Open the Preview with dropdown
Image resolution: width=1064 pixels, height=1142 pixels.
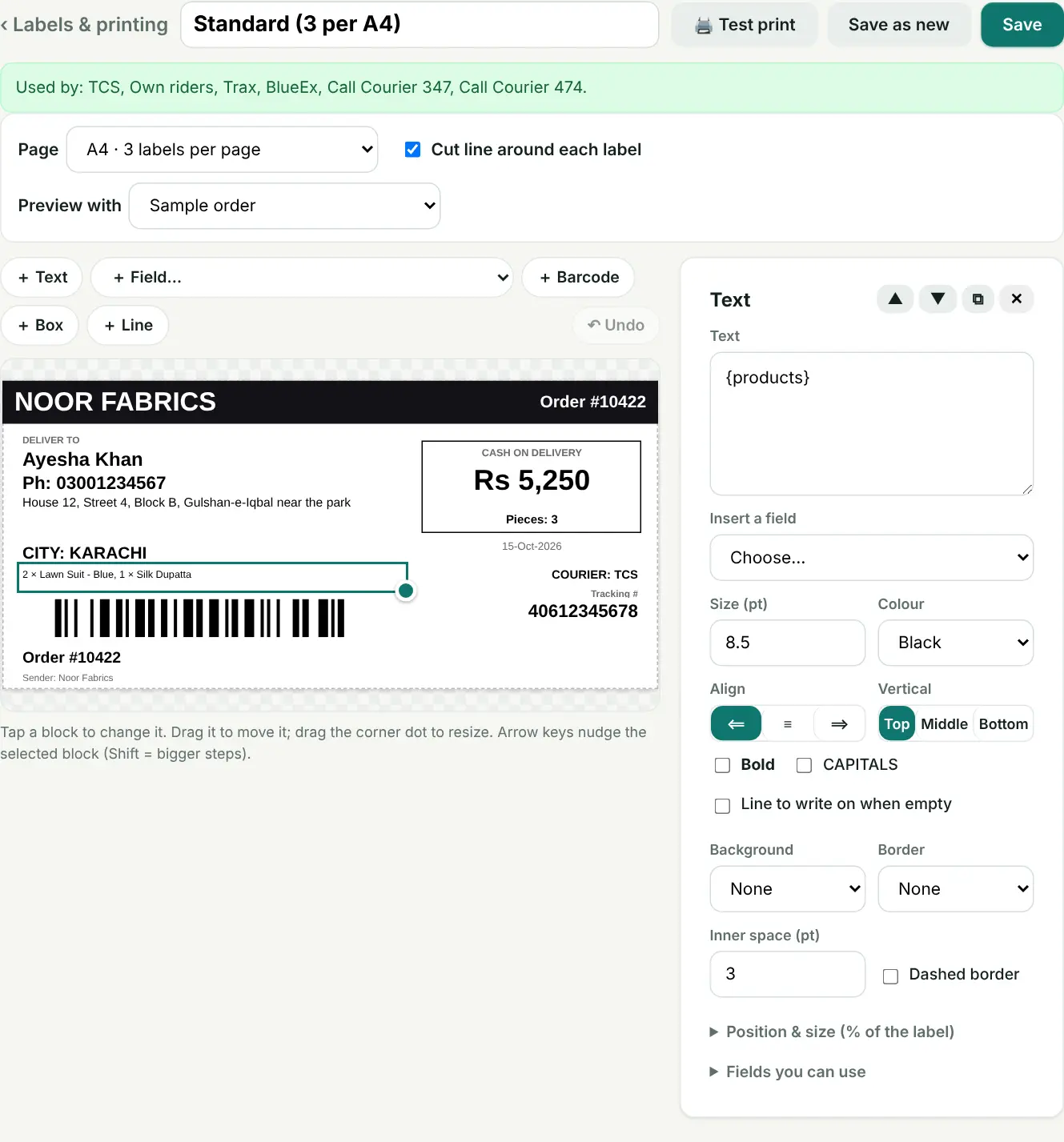click(284, 206)
